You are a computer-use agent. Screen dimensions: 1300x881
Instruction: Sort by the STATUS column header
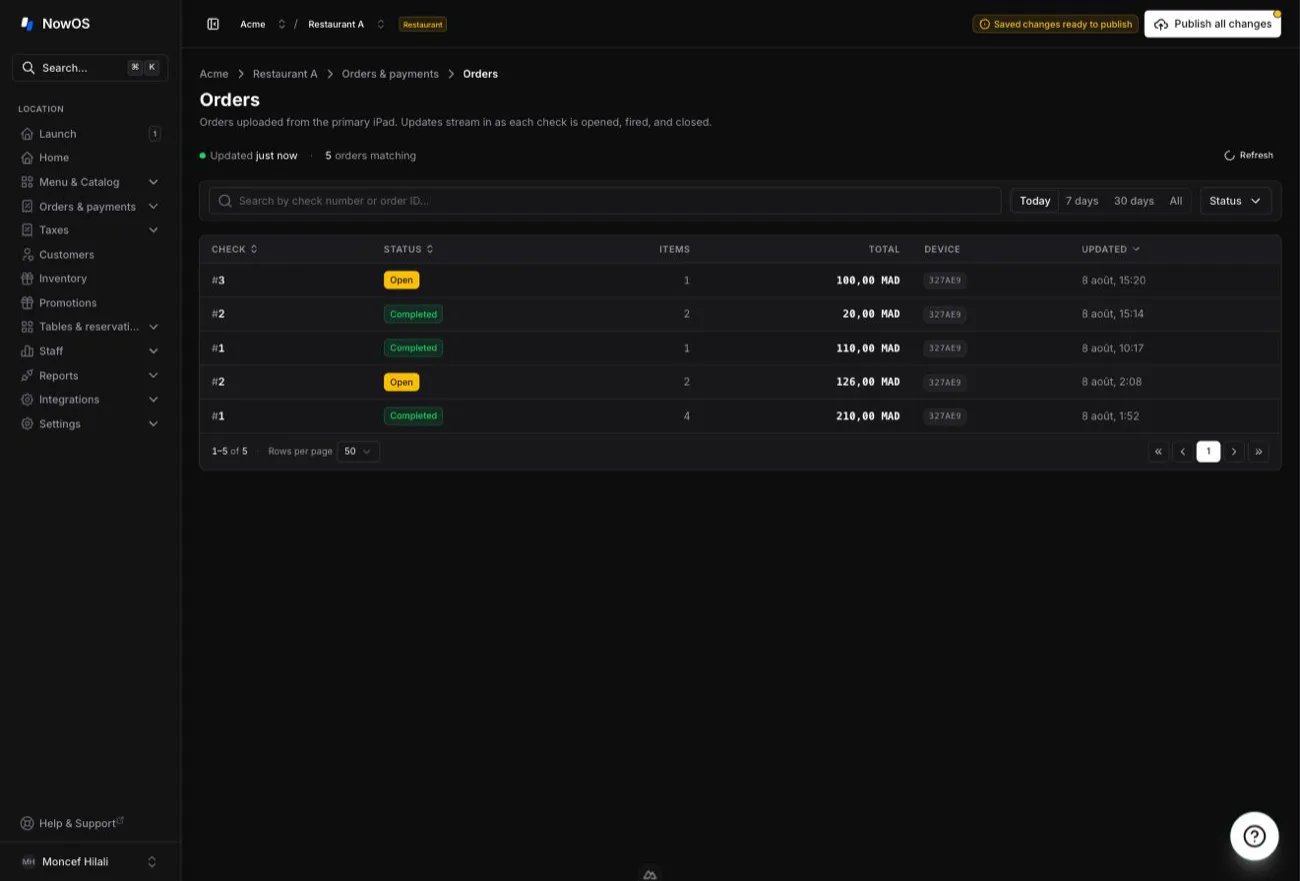(409, 249)
